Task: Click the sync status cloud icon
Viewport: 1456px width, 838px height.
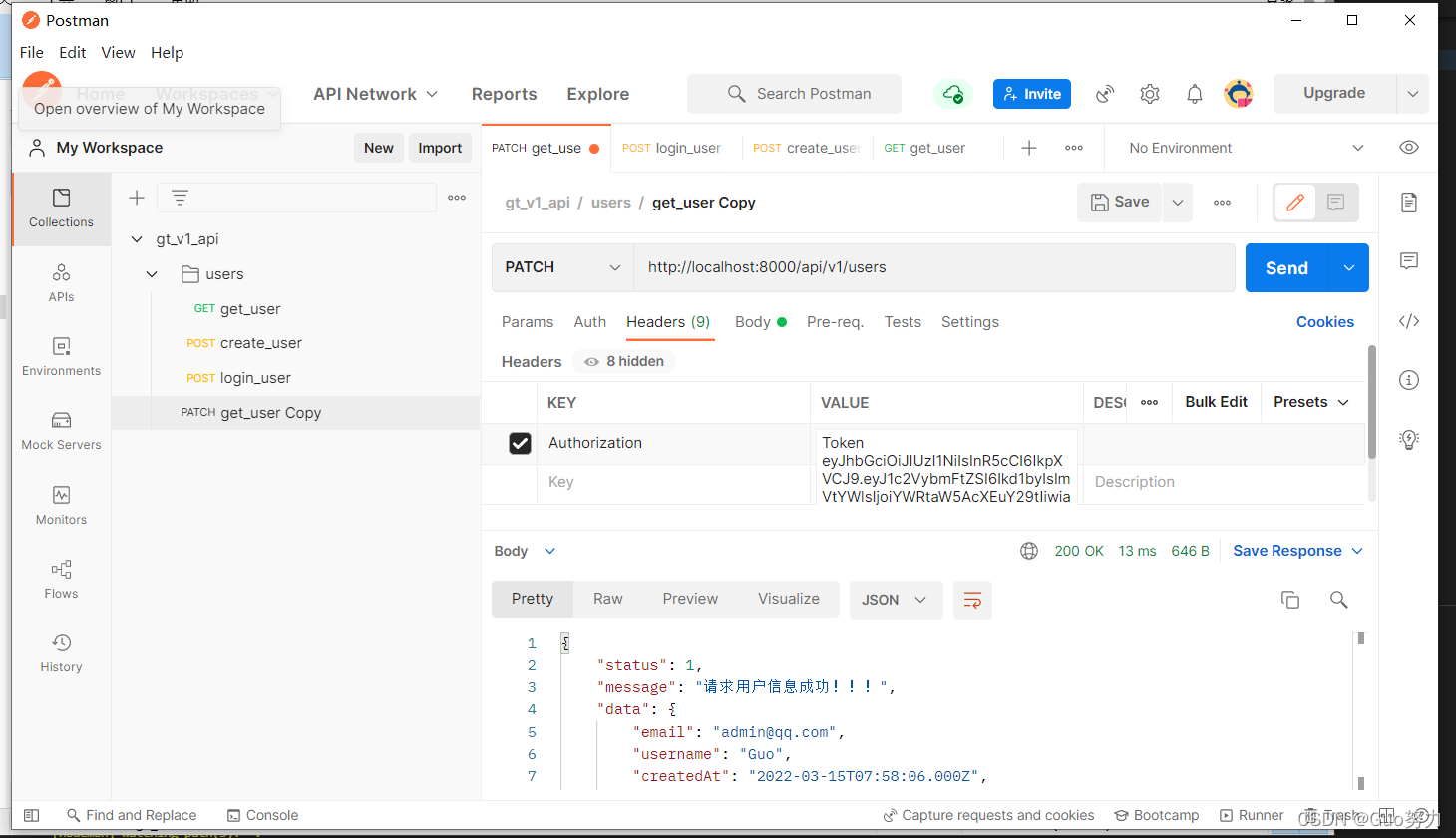Action: point(953,94)
